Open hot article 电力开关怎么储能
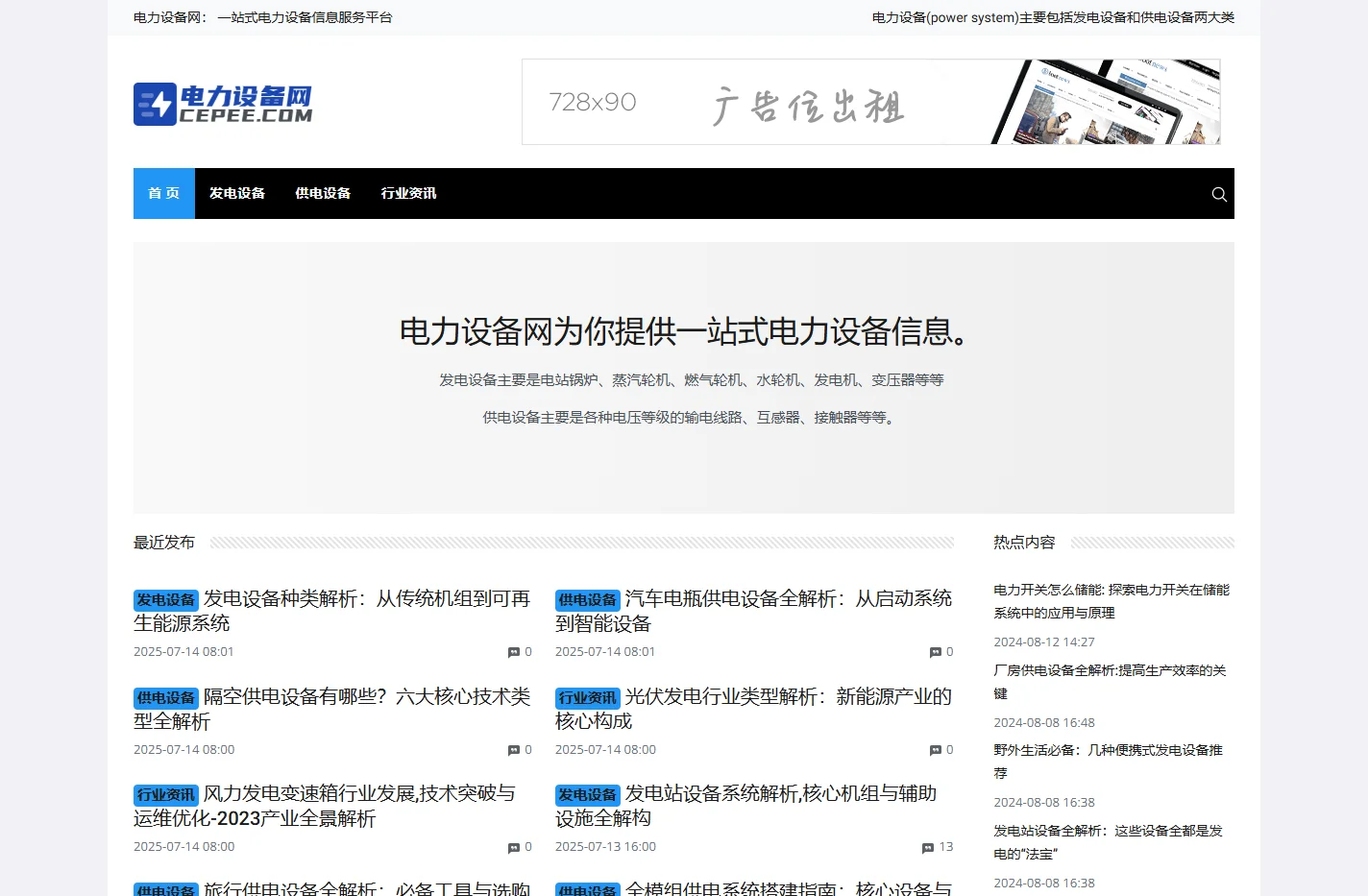 click(x=1111, y=601)
